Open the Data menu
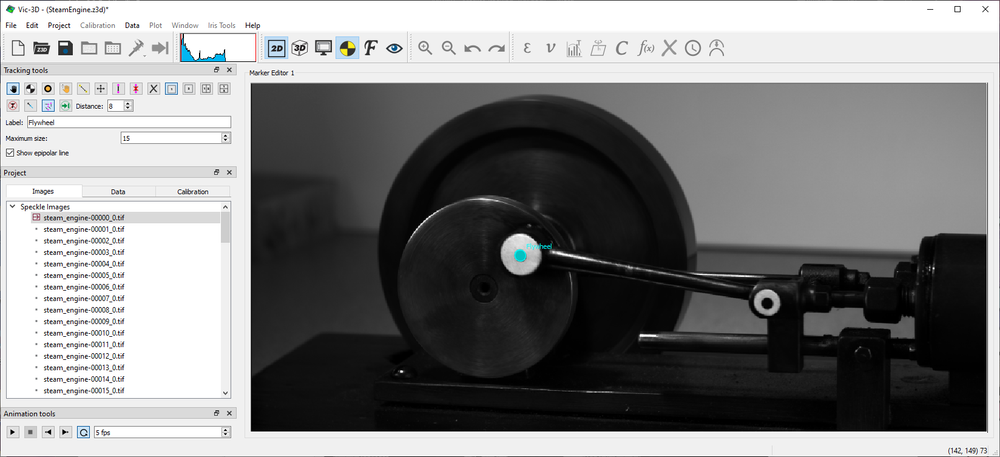Screen dimensions: 1000x457 pos(132,25)
